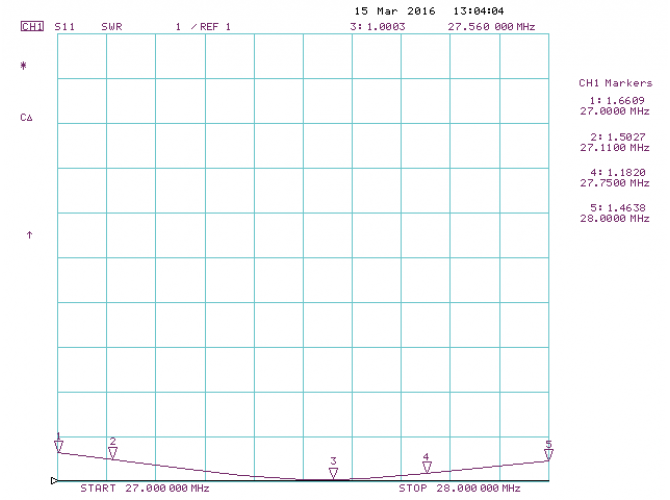Click the time 13:04:04

(x=478, y=11)
